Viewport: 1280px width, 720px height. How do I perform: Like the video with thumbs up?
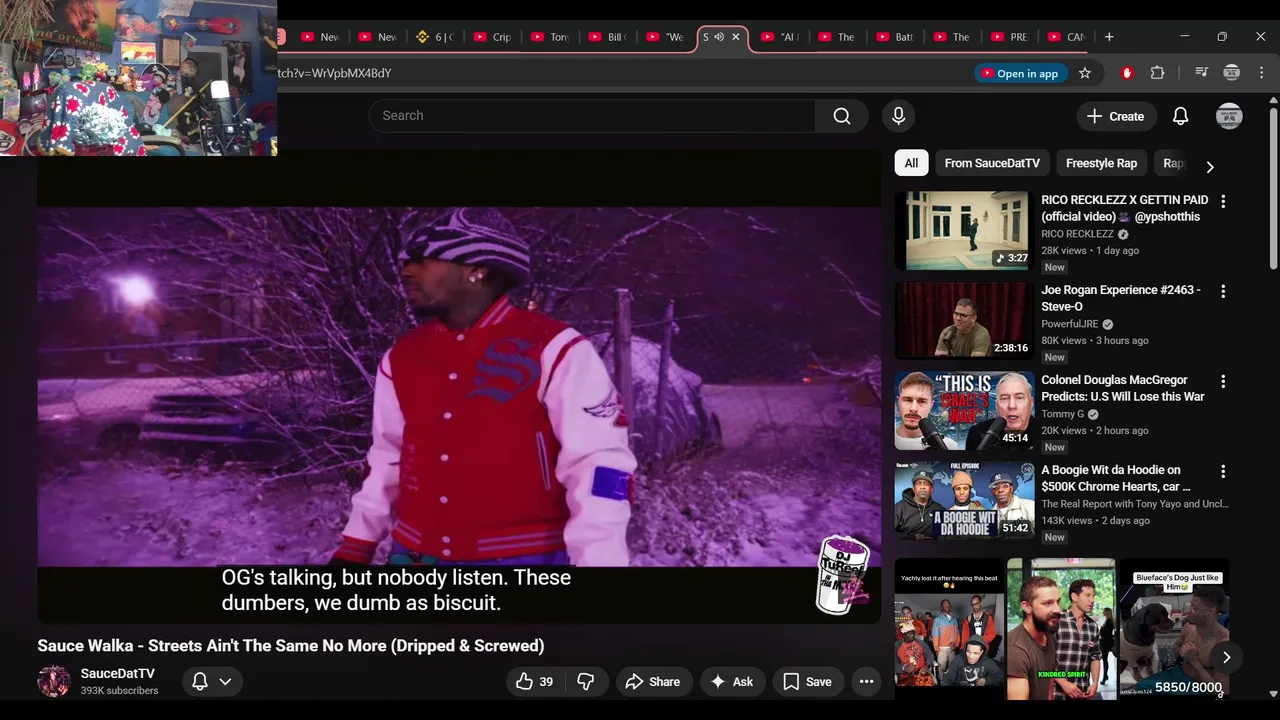(x=535, y=682)
